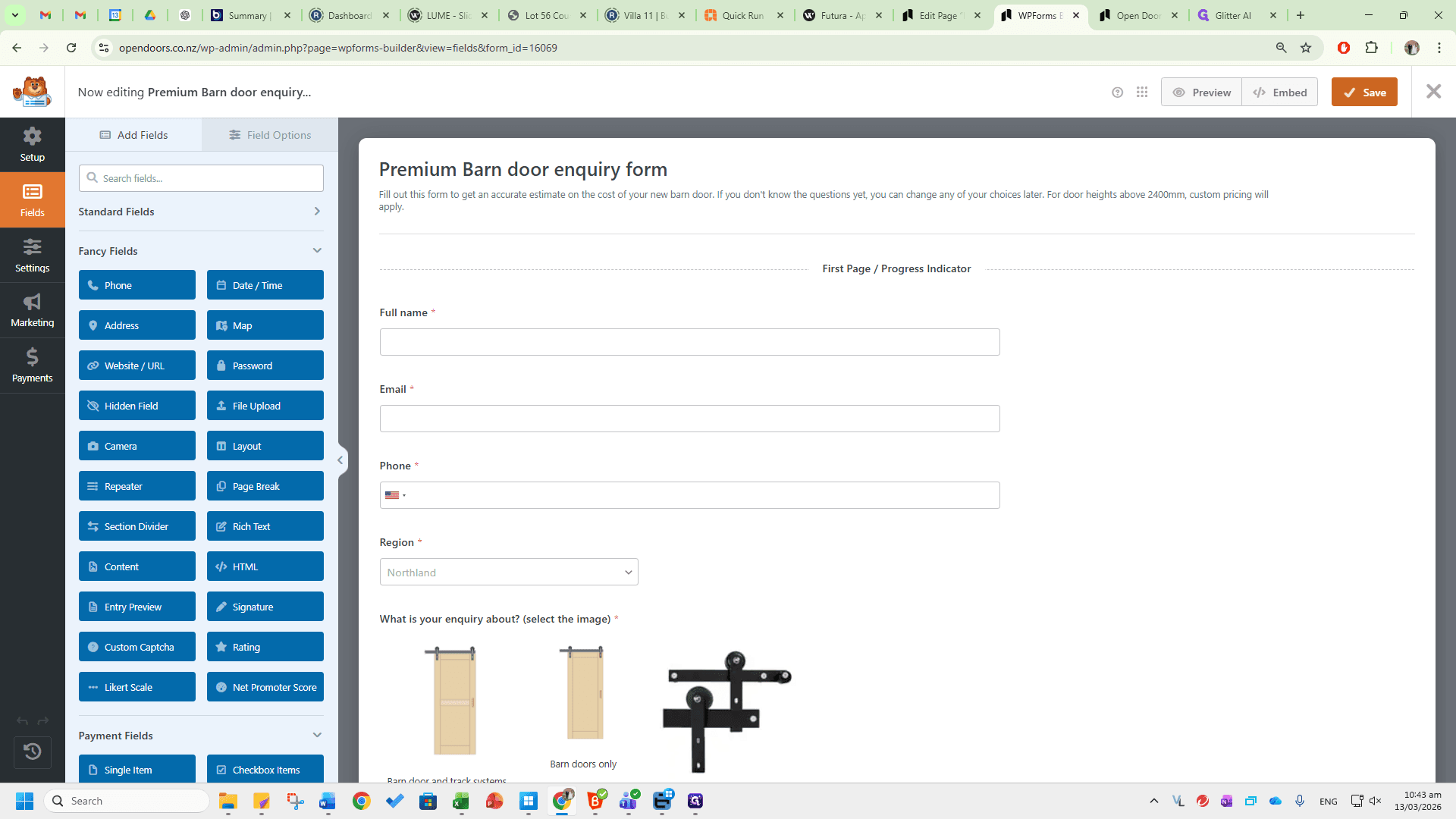Click the Full name input field
Viewport: 1456px width, 819px height.
[x=690, y=342]
